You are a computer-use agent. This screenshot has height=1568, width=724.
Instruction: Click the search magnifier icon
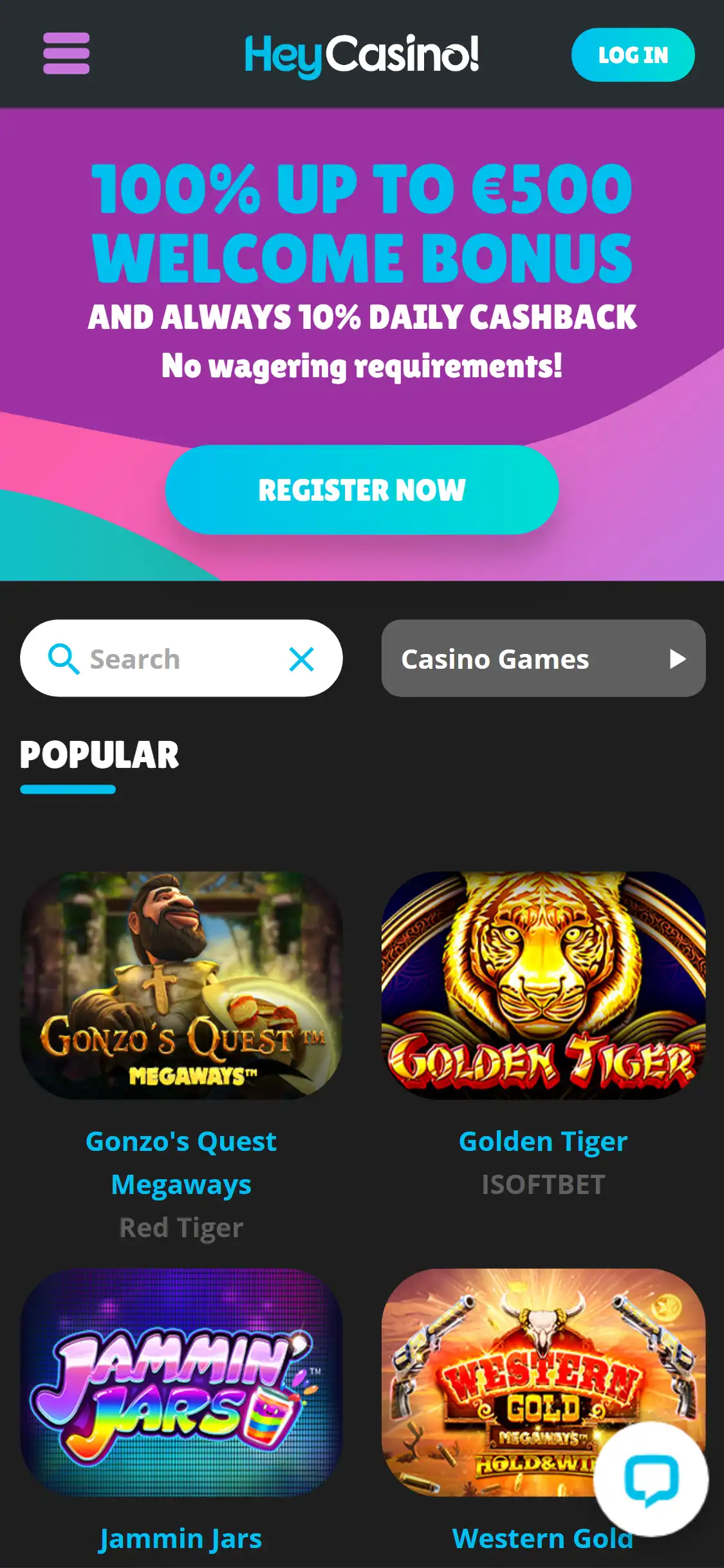click(64, 658)
